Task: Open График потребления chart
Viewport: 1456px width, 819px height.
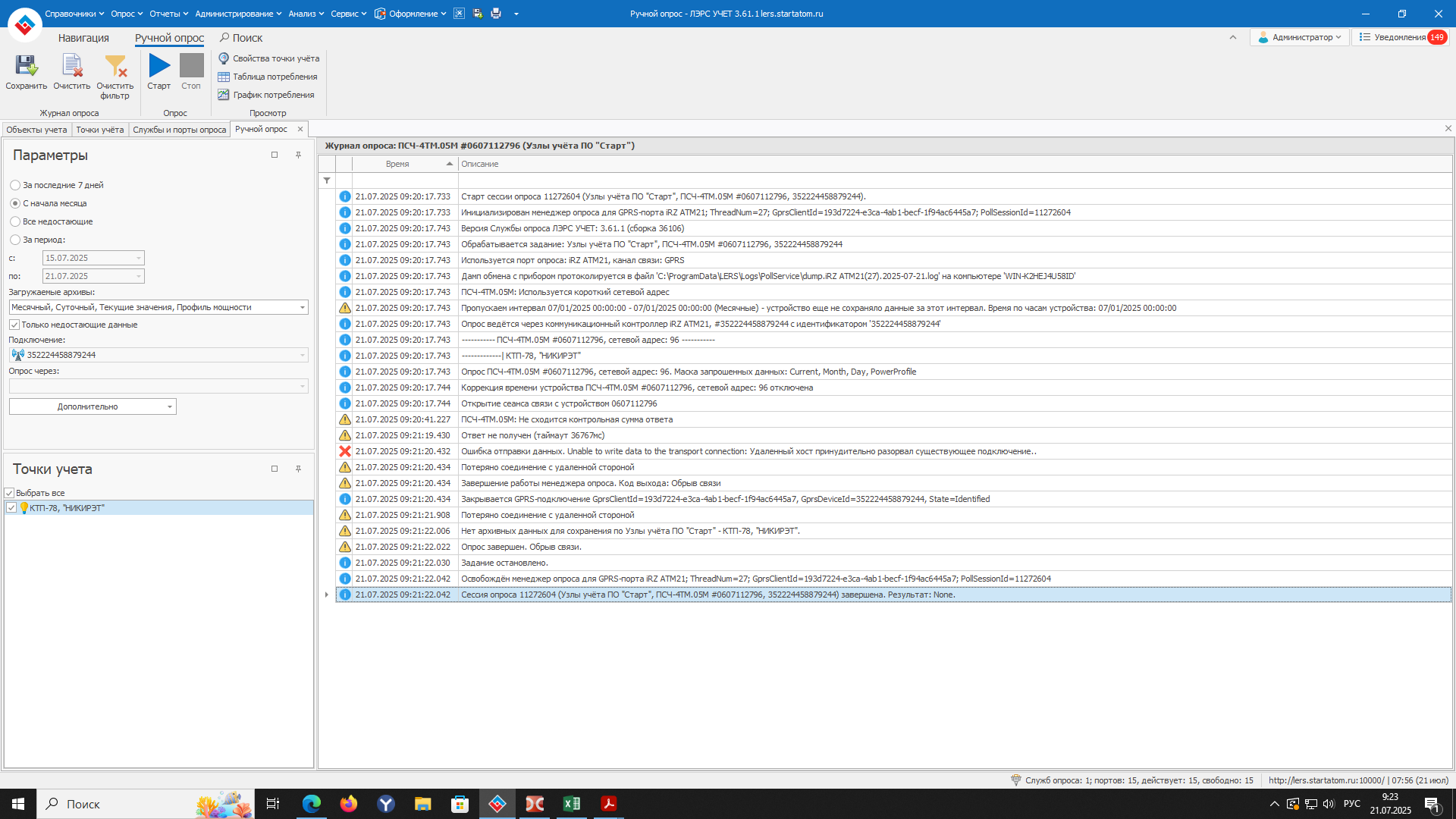Action: pos(266,95)
